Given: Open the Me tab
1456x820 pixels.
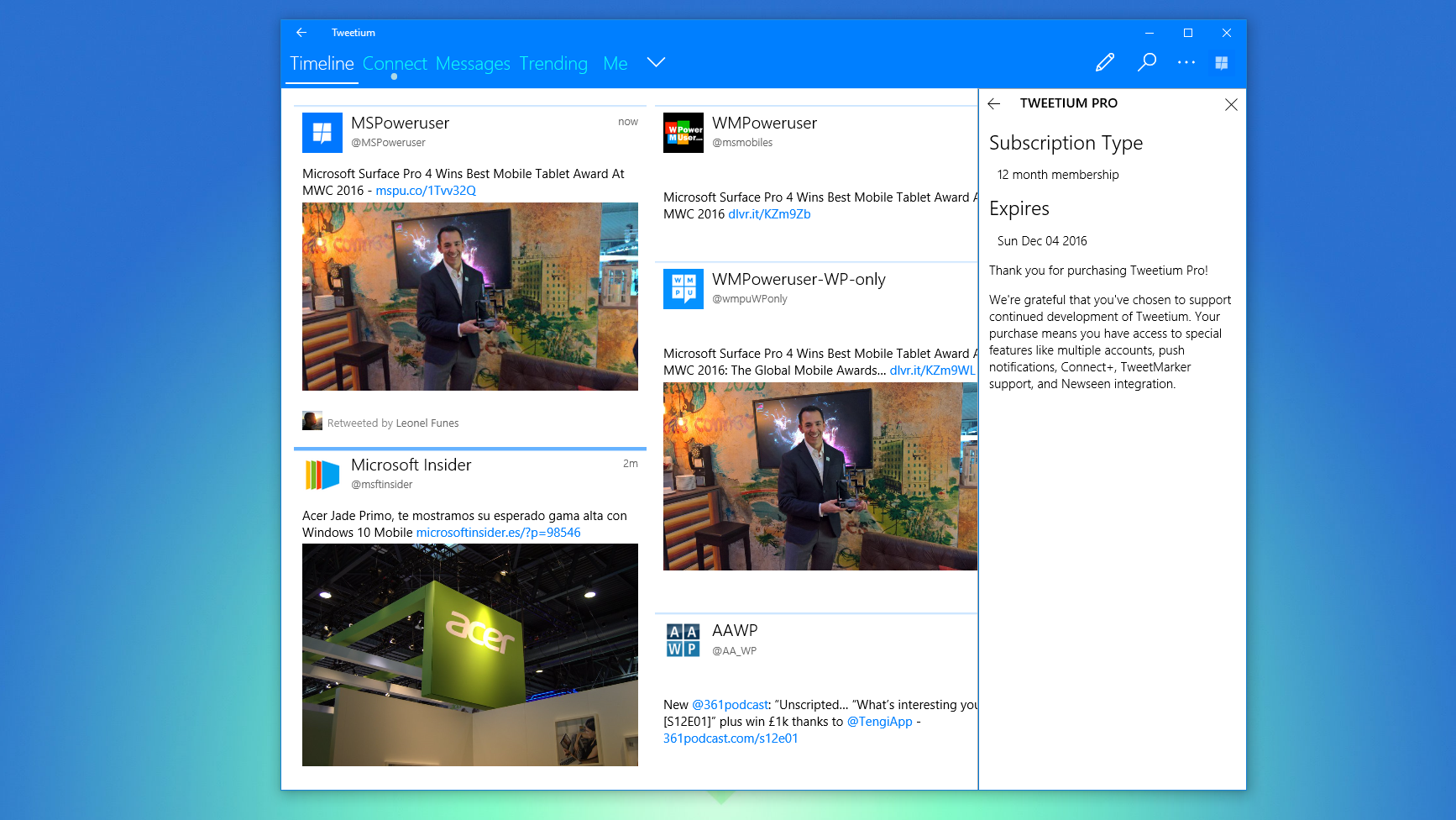Looking at the screenshot, I should [x=615, y=64].
